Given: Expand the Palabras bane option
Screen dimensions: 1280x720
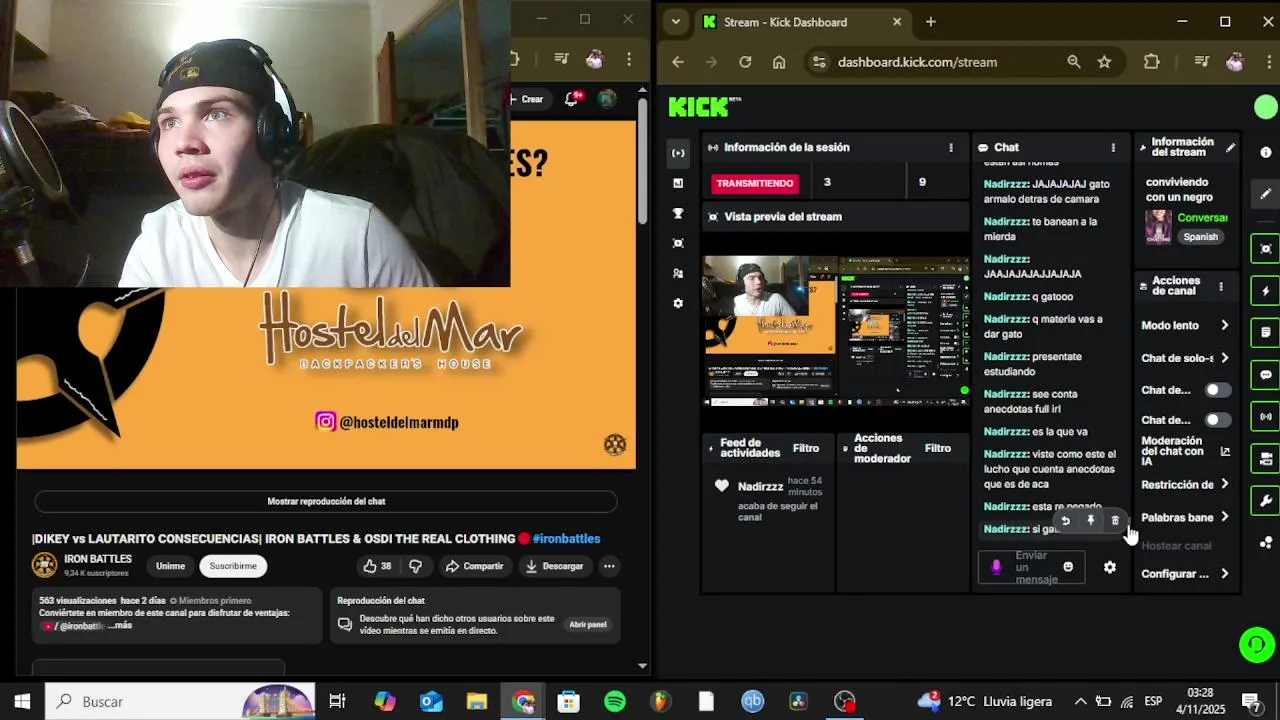Looking at the screenshot, I should pos(1186,517).
